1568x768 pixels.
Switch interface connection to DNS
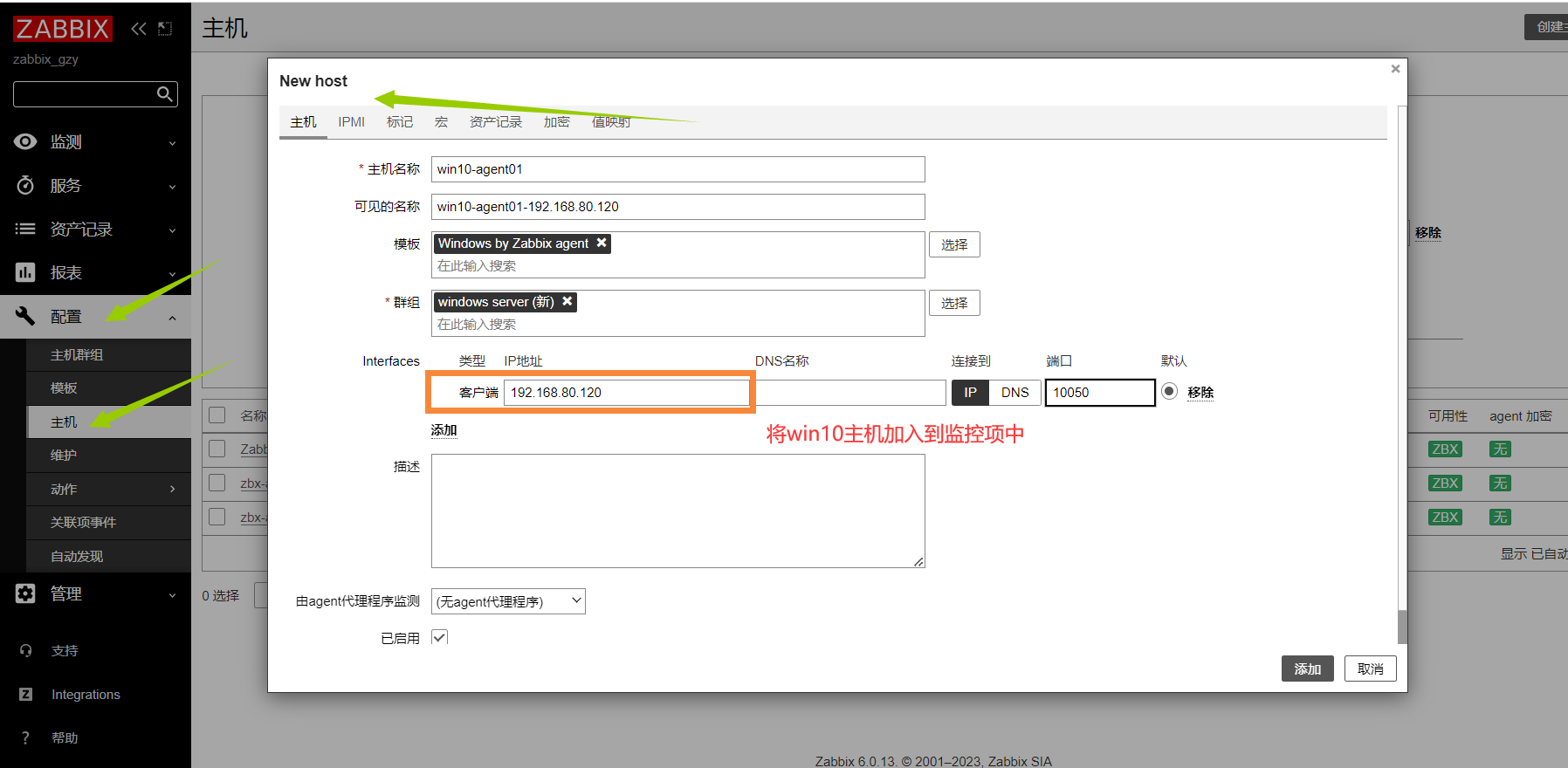pos(1014,393)
